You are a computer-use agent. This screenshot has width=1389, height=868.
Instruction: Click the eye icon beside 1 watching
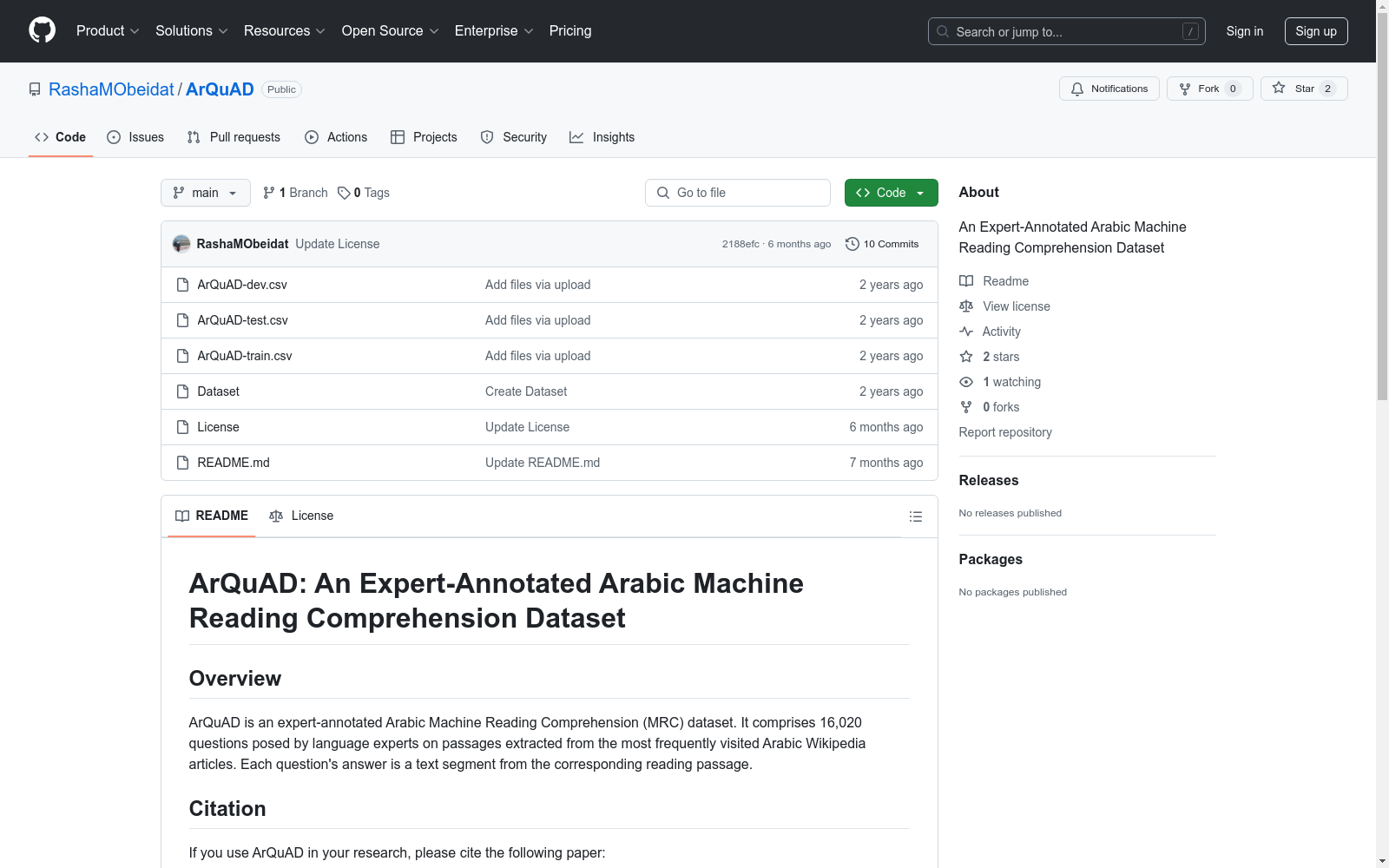pyautogui.click(x=966, y=382)
